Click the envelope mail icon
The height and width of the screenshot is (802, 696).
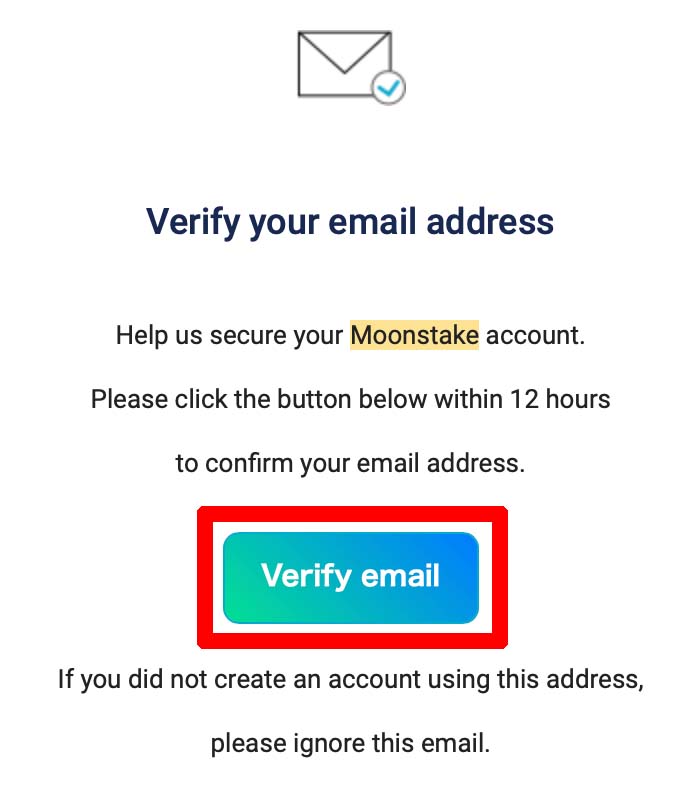[x=345, y=64]
